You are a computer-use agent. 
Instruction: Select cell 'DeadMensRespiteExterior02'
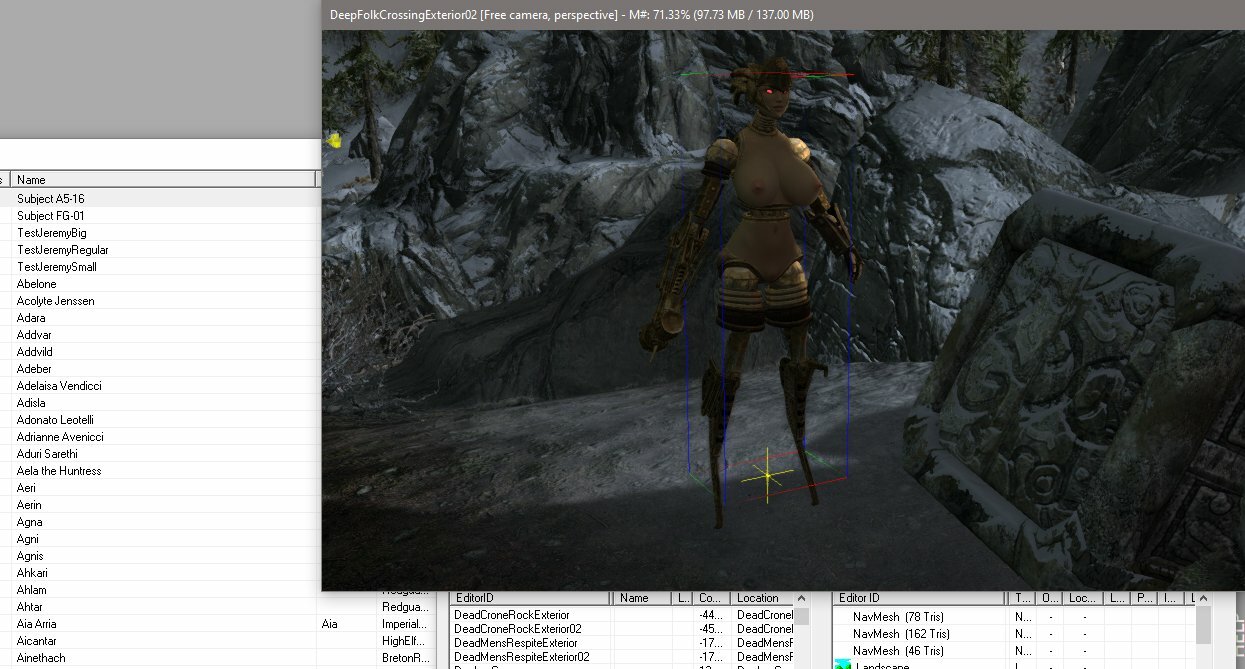click(x=521, y=657)
